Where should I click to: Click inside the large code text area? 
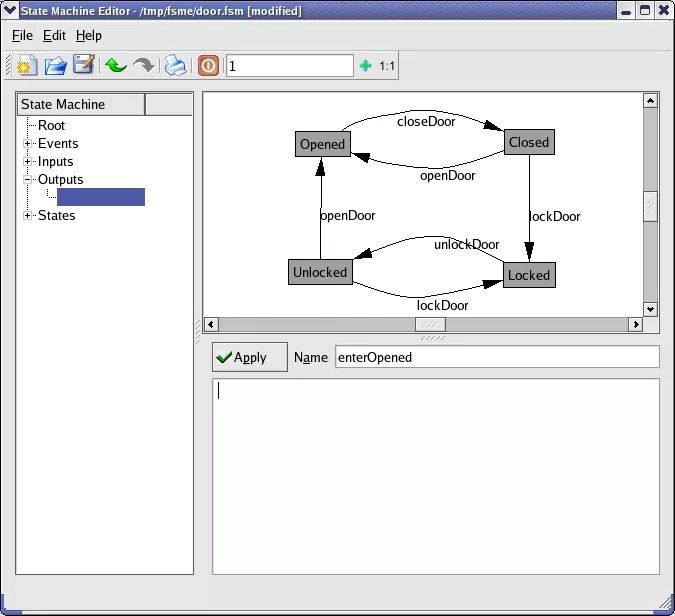pyautogui.click(x=436, y=476)
